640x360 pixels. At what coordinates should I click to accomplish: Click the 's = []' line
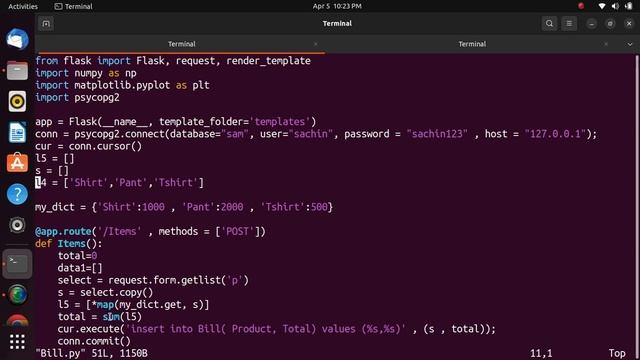(52, 171)
